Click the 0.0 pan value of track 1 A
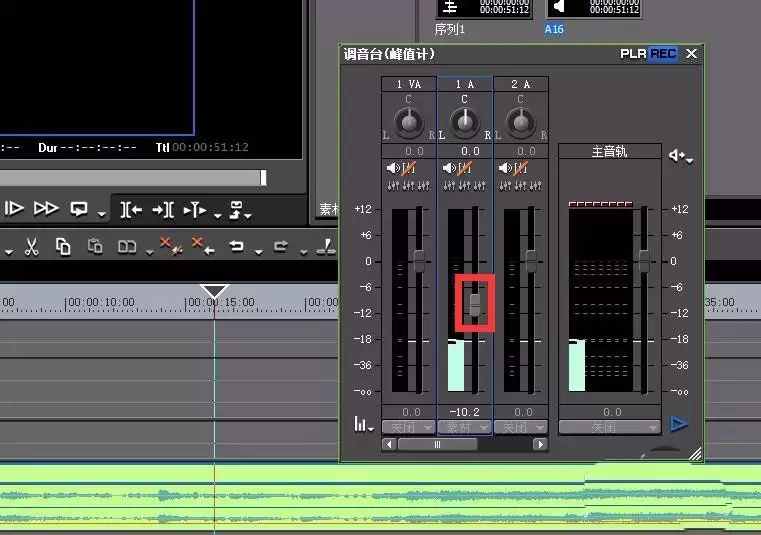The image size is (761, 535). click(470, 151)
